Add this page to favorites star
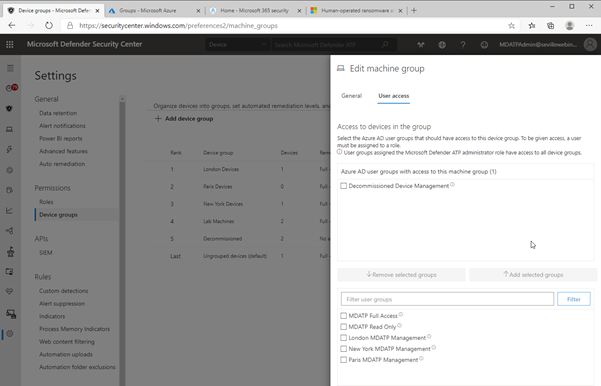The height and width of the screenshot is (386, 601). [x=511, y=26]
